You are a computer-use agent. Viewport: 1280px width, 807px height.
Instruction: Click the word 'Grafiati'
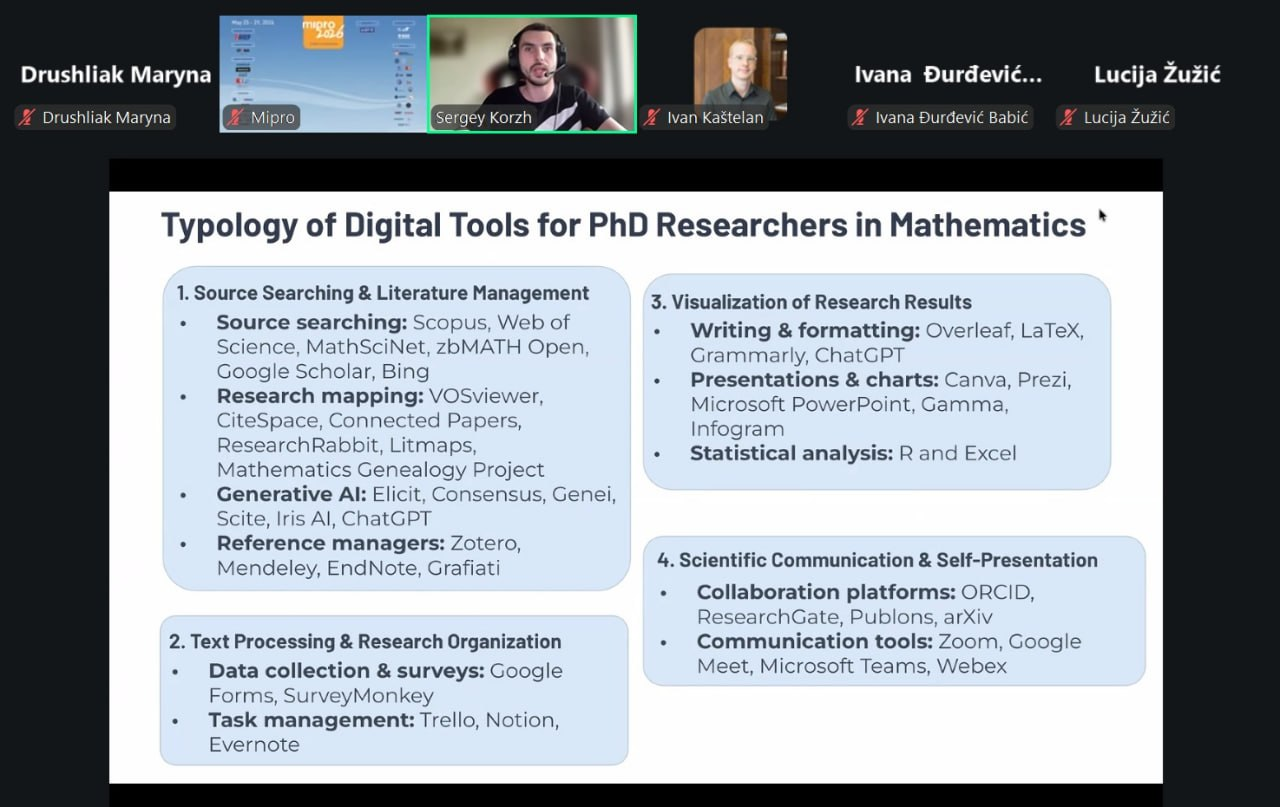pyautogui.click(x=464, y=568)
